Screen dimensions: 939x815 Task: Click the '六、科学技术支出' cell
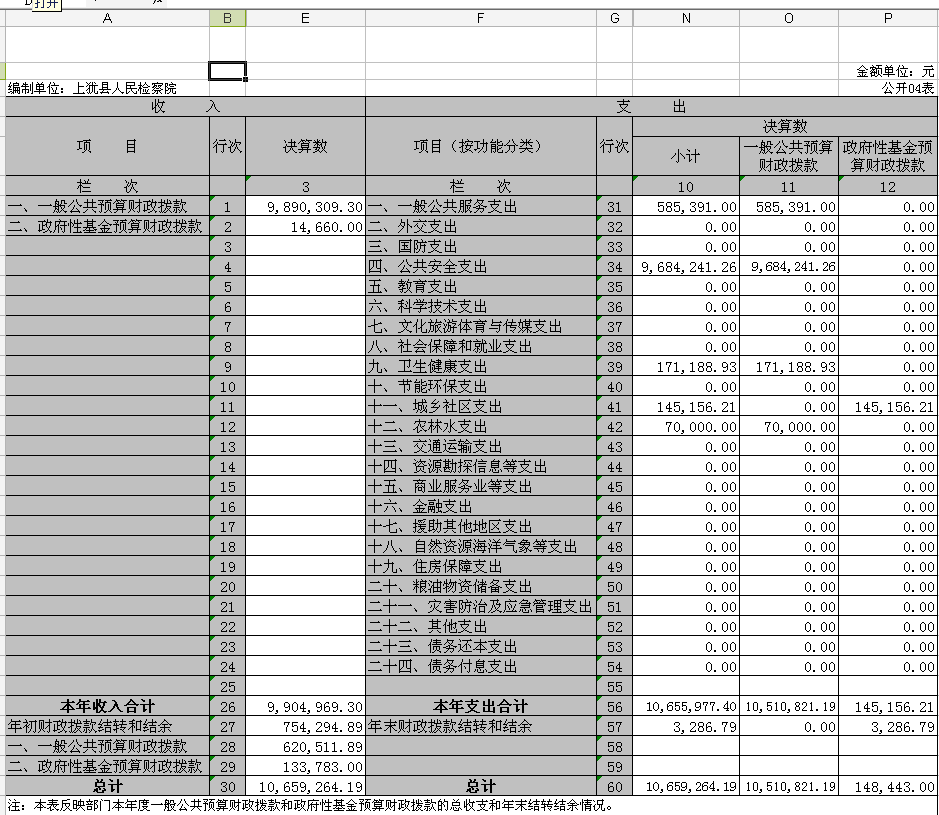point(481,307)
